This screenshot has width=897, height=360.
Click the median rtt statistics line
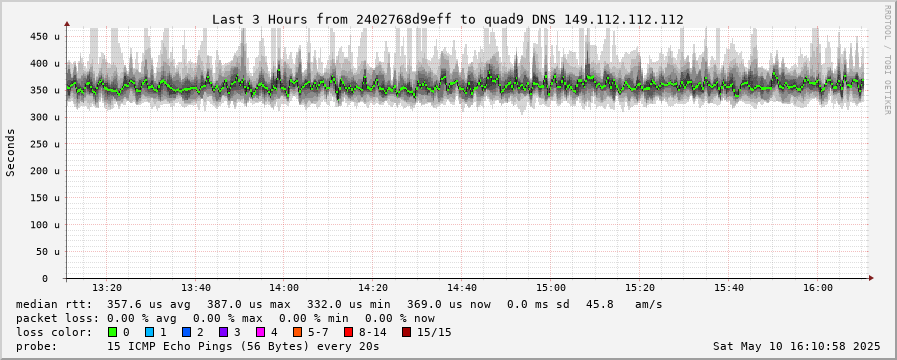[339, 304]
